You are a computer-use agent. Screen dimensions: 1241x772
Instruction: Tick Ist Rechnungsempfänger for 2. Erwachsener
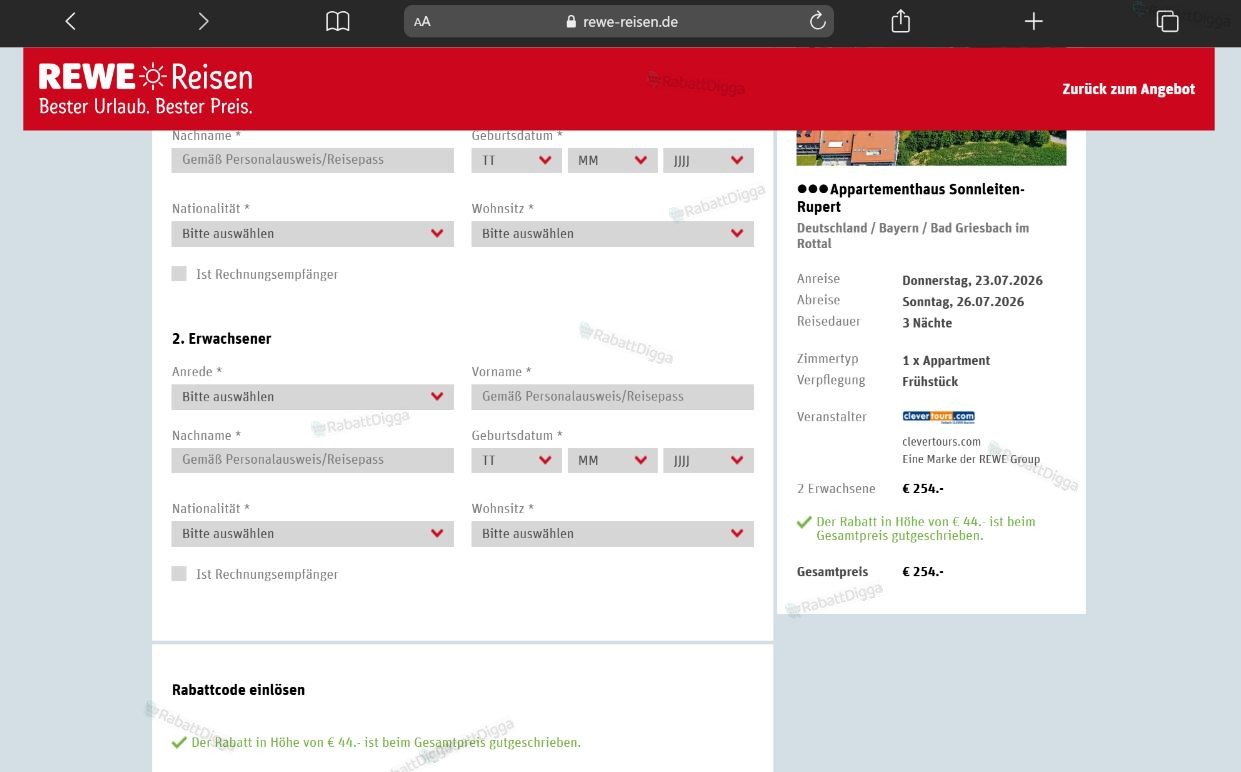[x=179, y=574]
